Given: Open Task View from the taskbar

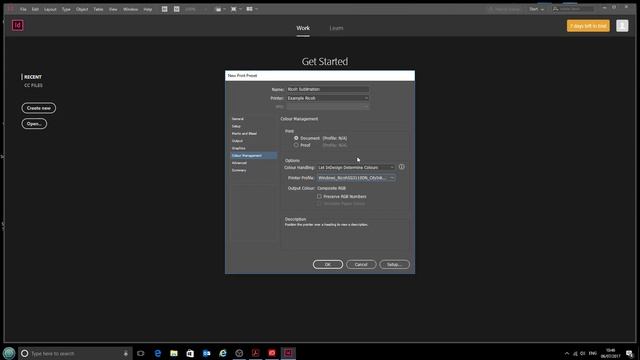Looking at the screenshot, I should coord(141,353).
